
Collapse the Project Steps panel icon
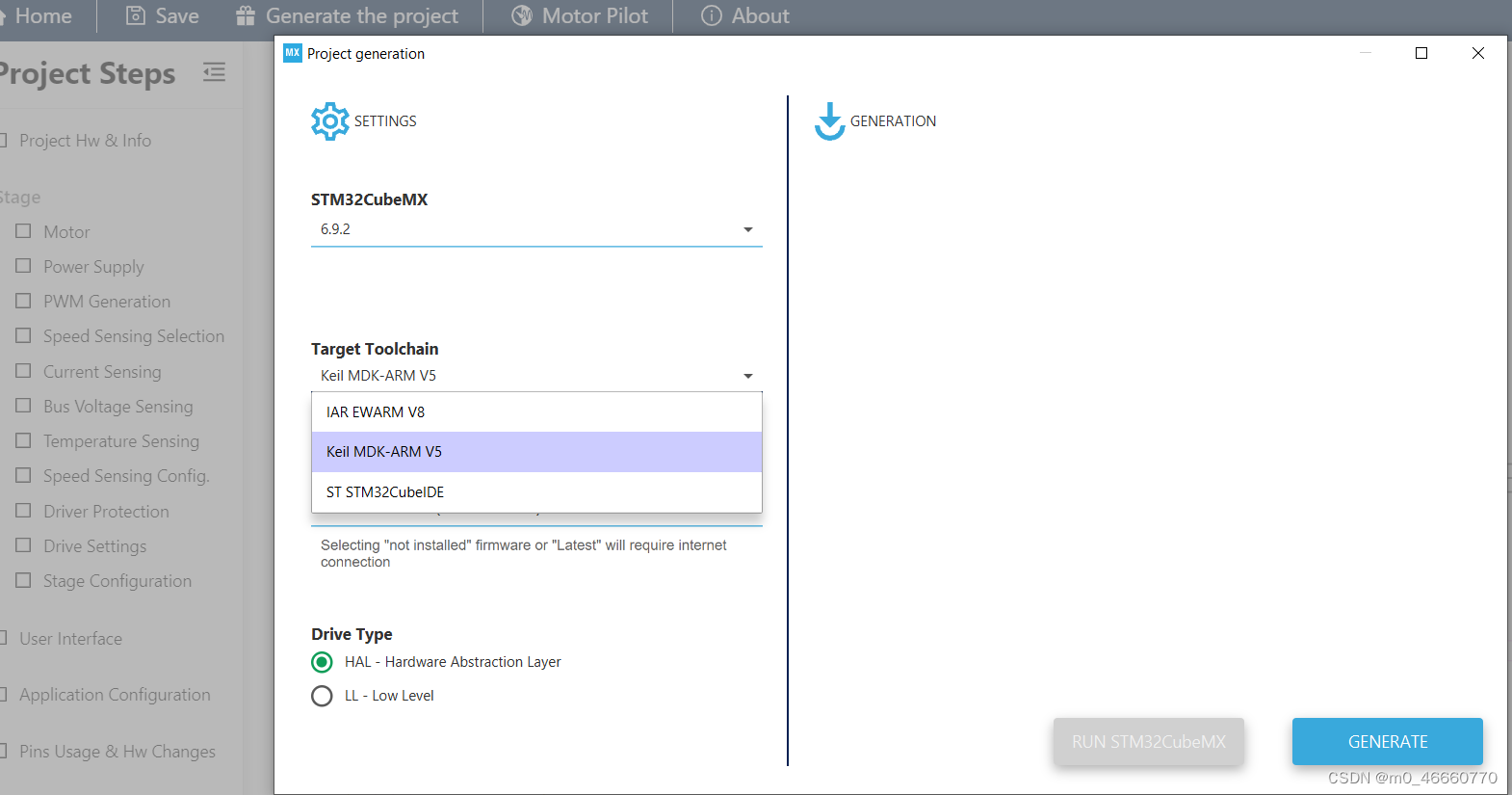(214, 72)
